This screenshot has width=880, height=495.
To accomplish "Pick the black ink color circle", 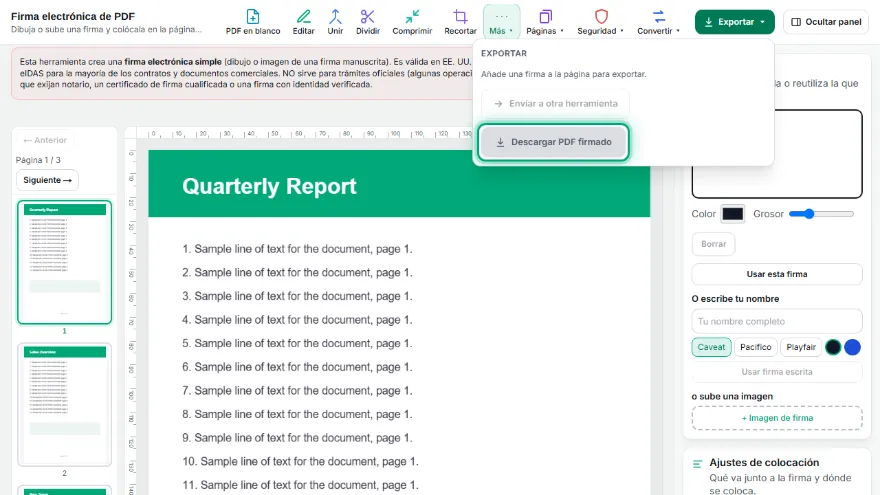I will tap(833, 347).
